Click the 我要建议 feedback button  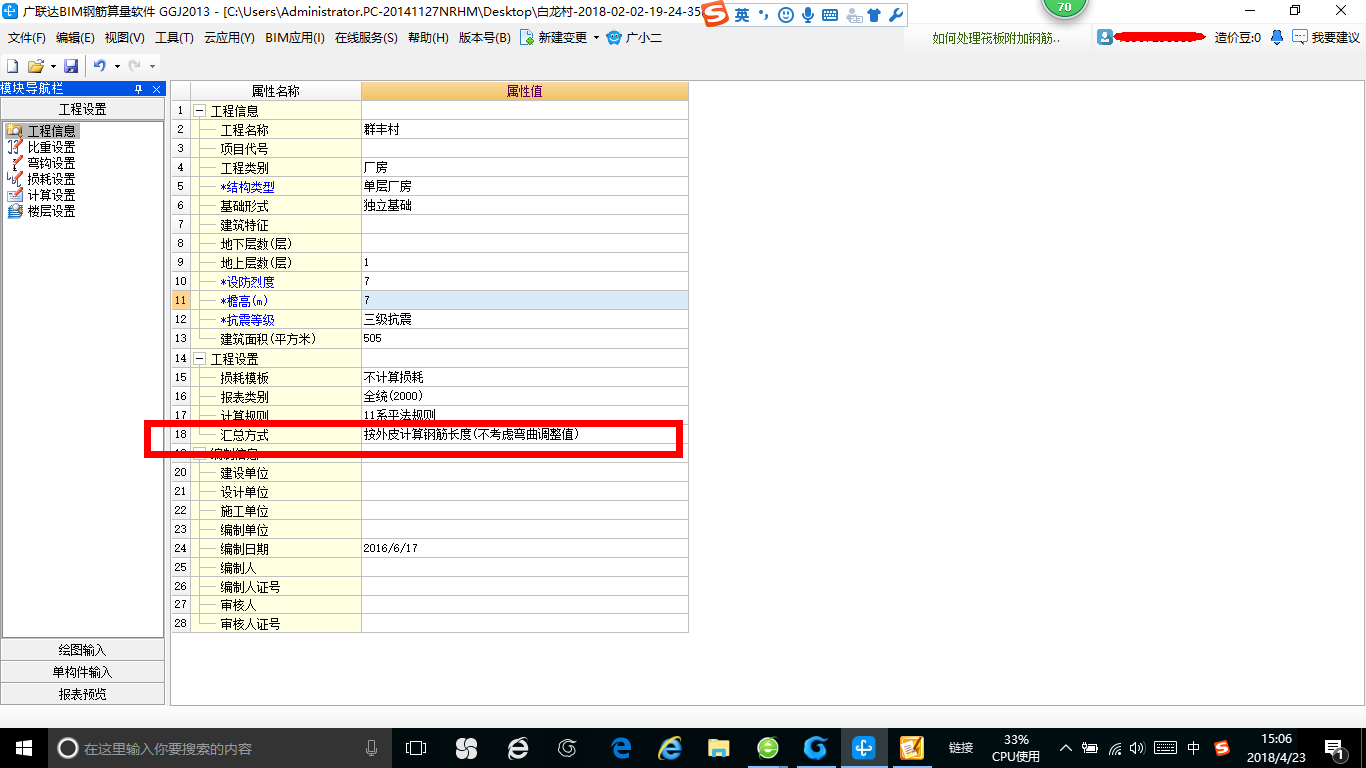(x=1326, y=37)
